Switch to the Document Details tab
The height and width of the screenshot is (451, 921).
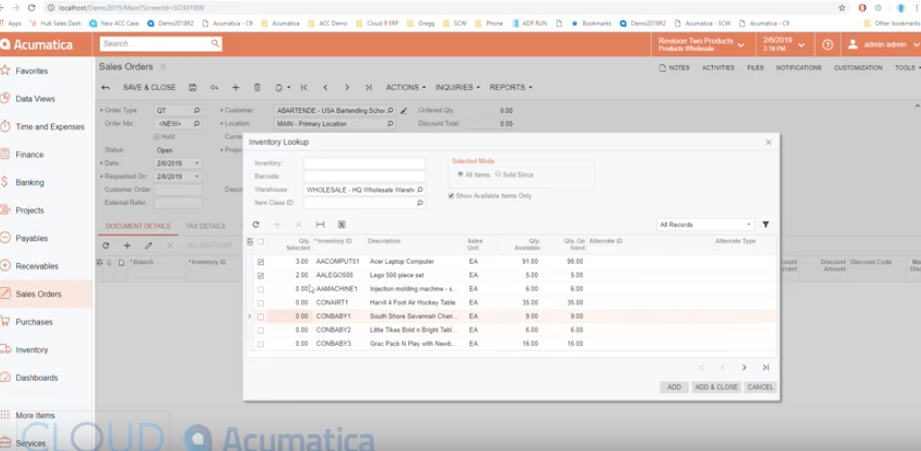(x=138, y=226)
